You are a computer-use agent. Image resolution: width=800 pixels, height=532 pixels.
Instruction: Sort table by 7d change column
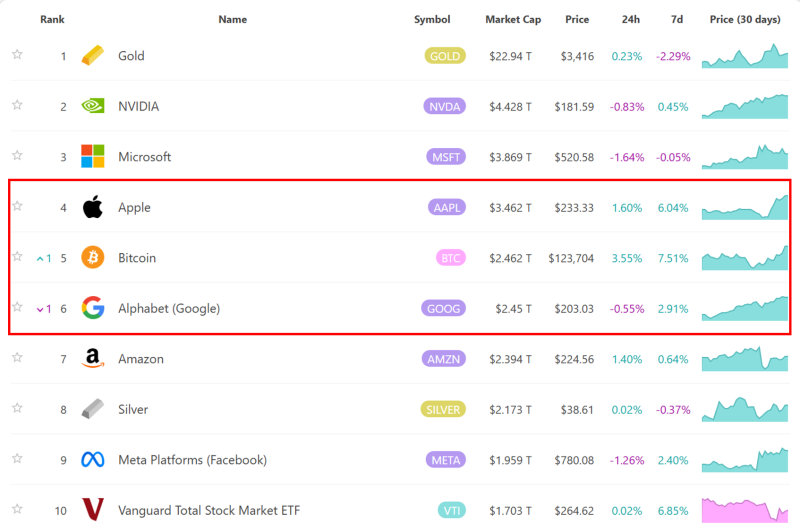677,19
